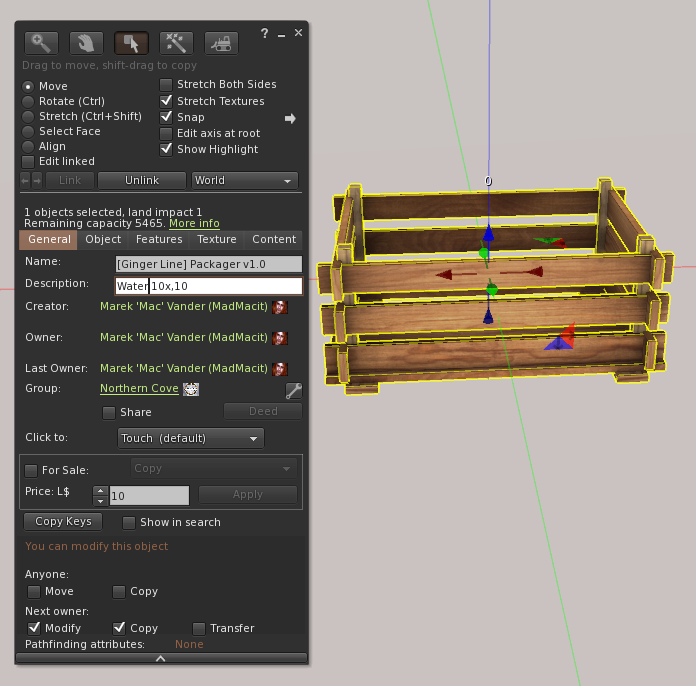Open the World coordinate dropdown
696x686 pixels.
pos(245,181)
